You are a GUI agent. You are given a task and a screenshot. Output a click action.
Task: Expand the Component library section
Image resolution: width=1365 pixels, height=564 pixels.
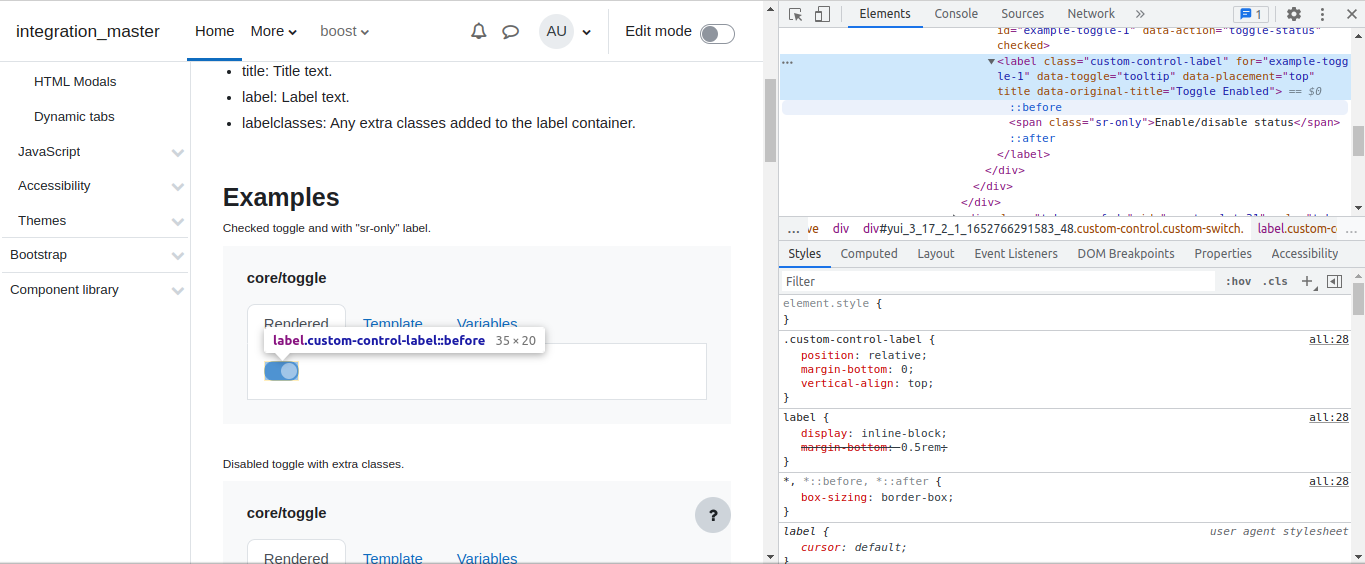178,291
